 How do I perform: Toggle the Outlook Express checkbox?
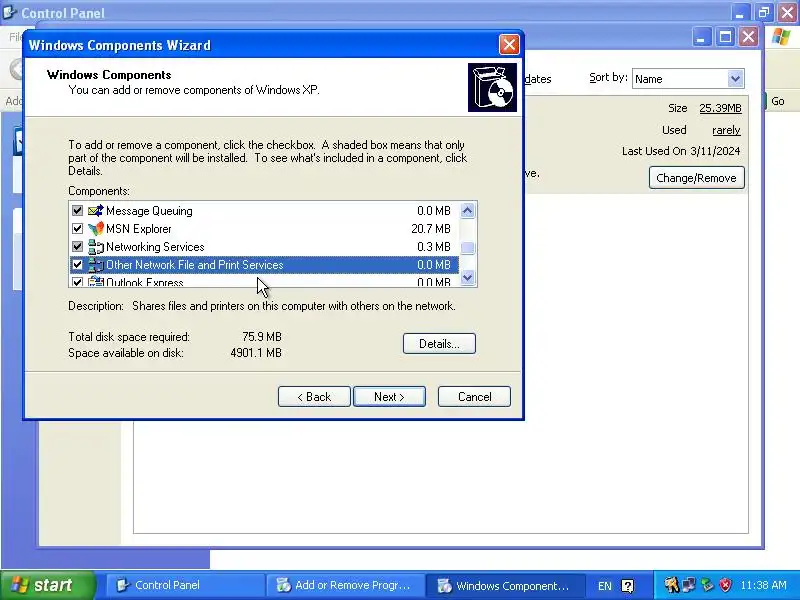[x=78, y=282]
